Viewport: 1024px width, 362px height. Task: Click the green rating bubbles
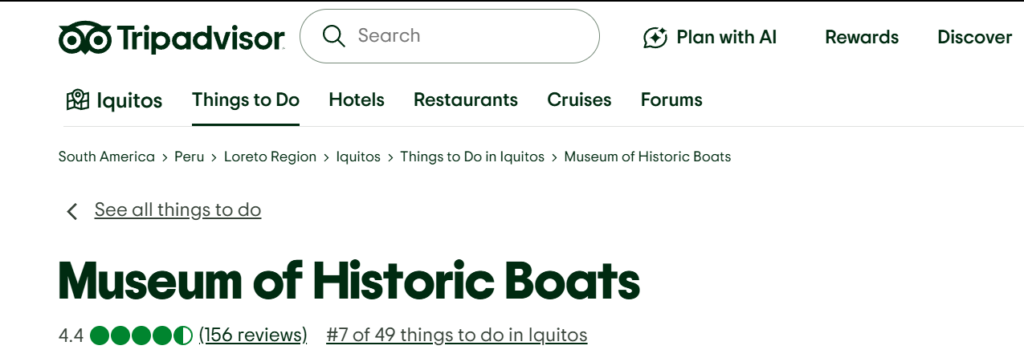coord(141,335)
